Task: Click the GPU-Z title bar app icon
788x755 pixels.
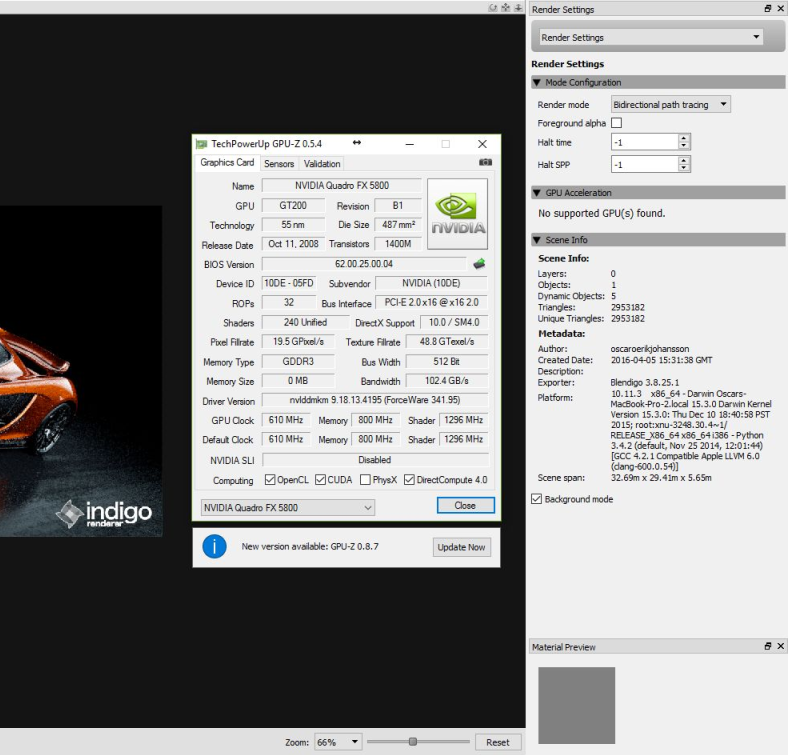Action: [x=202, y=144]
